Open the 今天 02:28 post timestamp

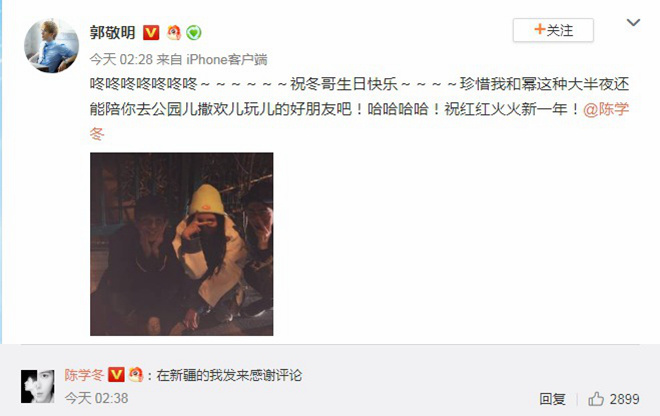click(121, 59)
